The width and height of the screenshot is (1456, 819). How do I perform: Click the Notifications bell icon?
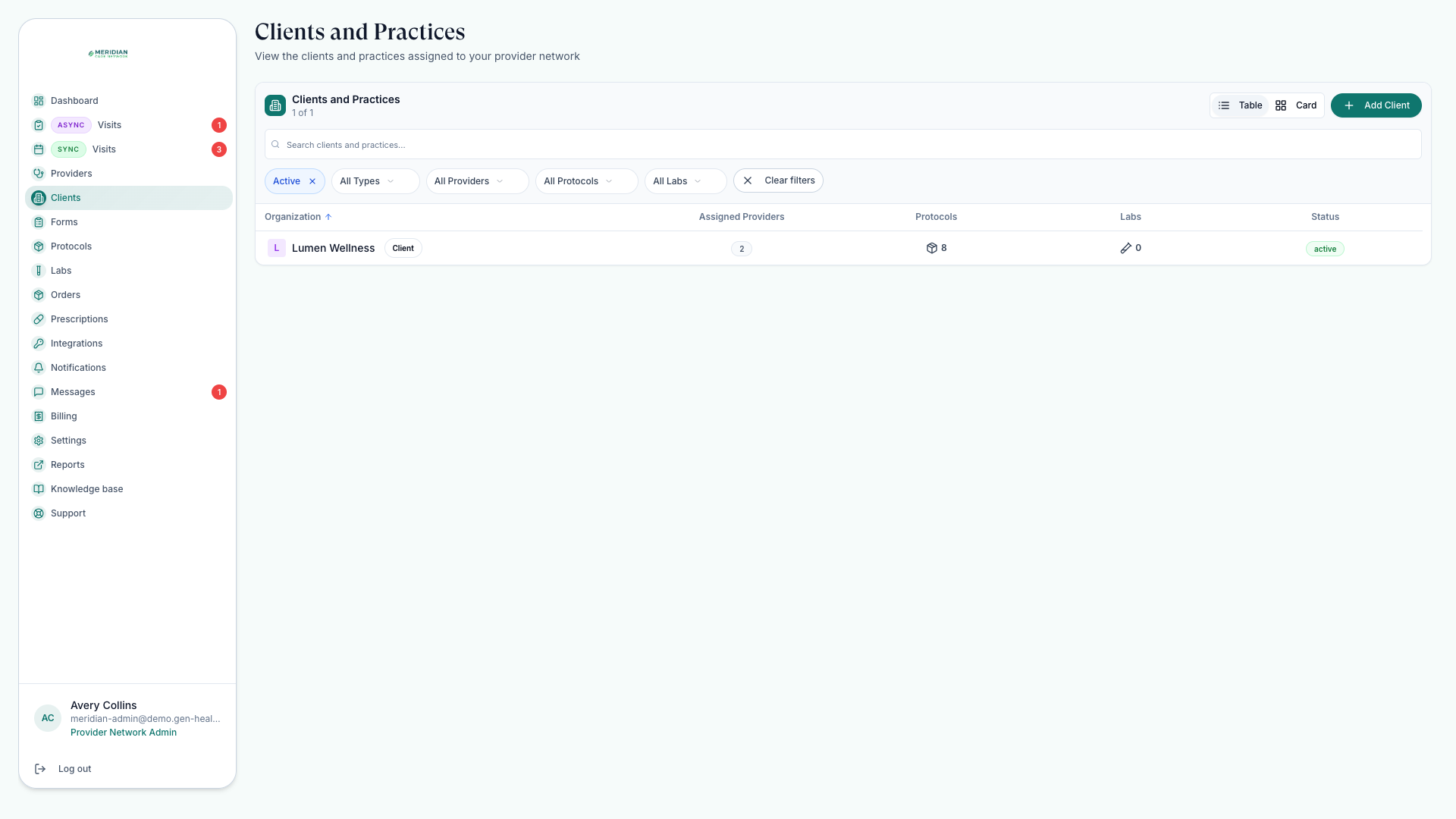[39, 368]
